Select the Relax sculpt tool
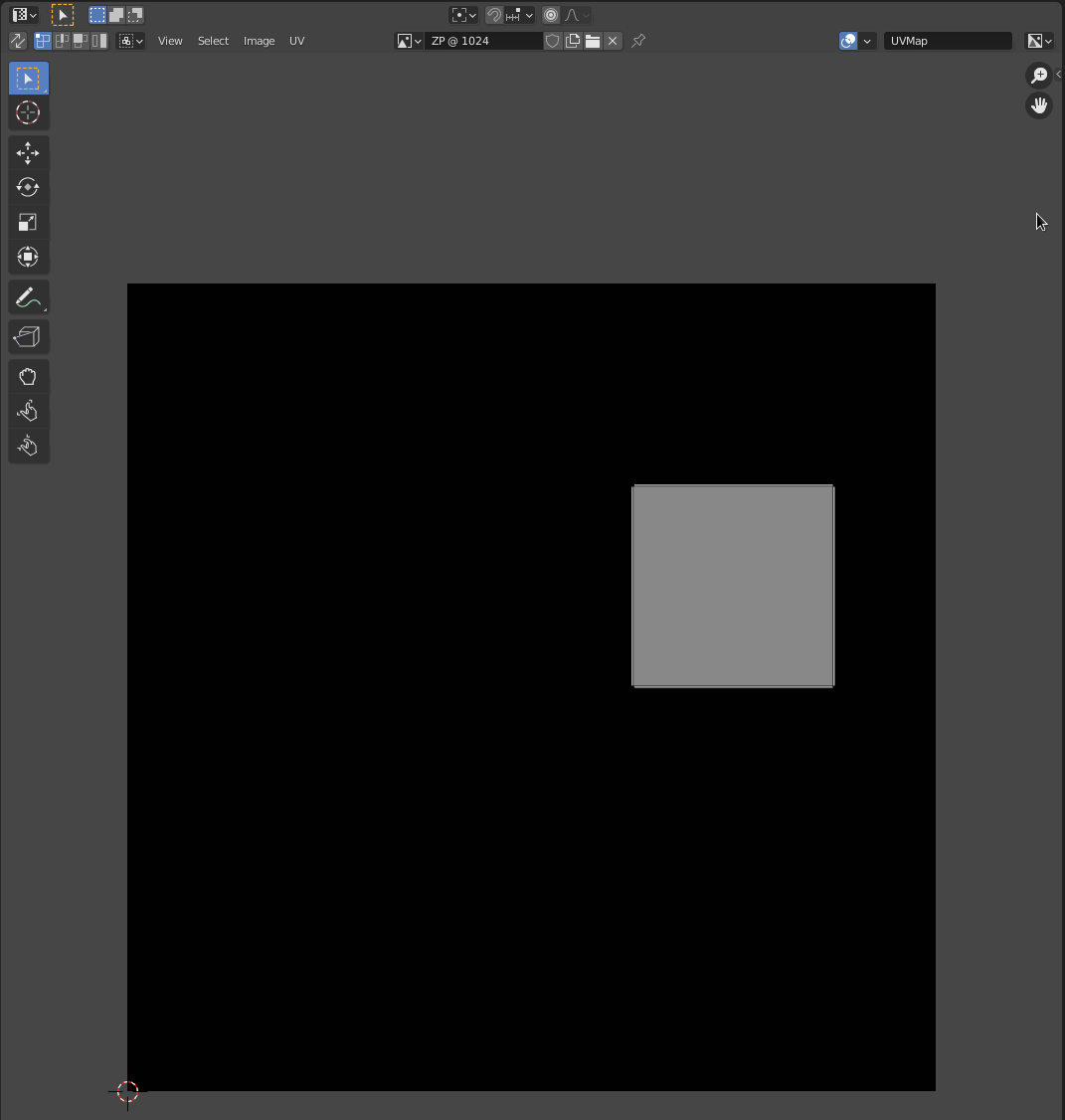Screen dimensions: 1065x1120 [x=29, y=411]
